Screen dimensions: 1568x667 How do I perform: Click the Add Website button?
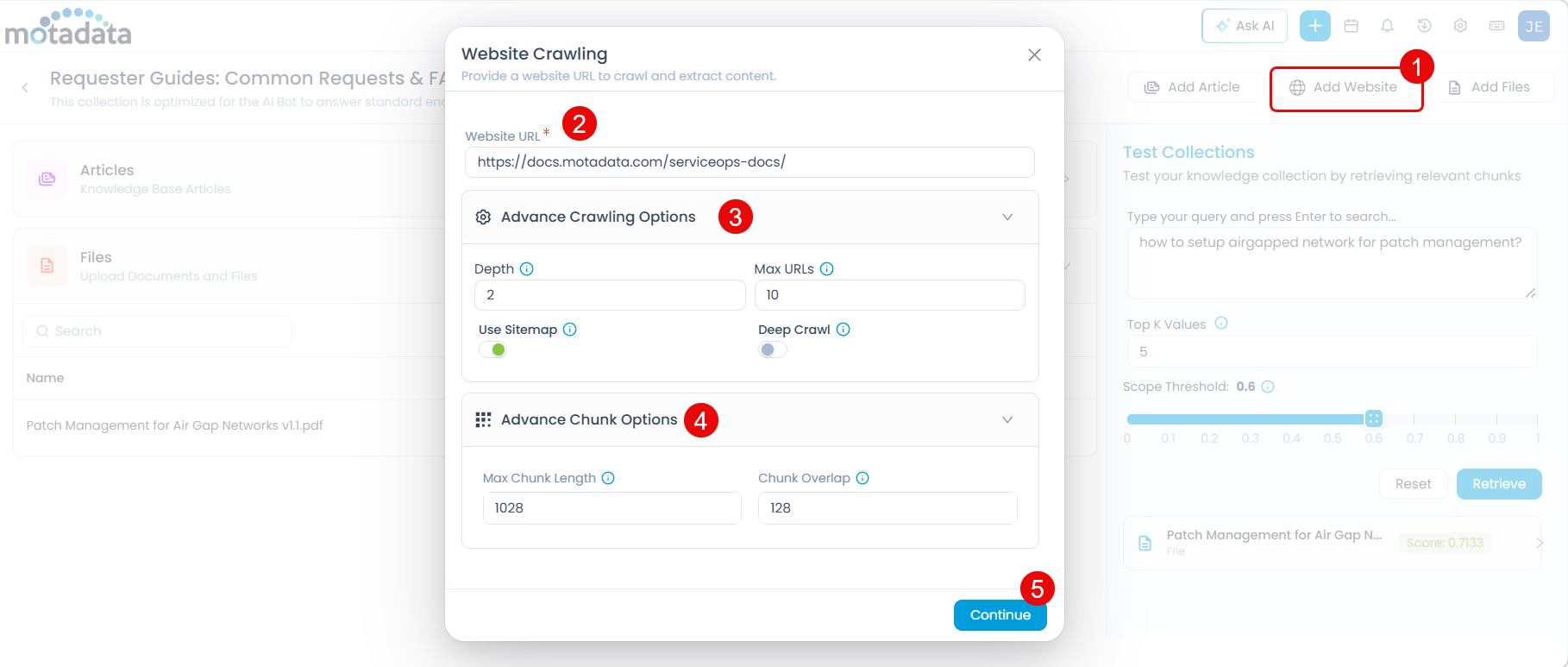(1345, 87)
